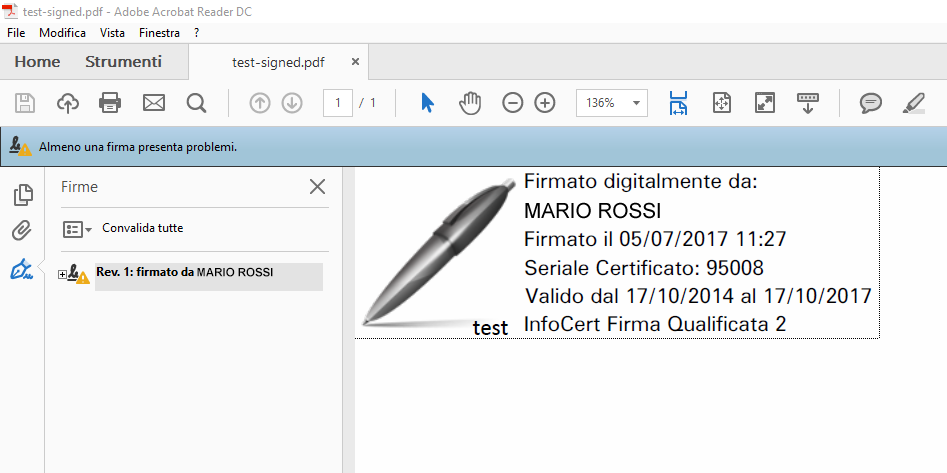Open the Modifica menu

click(62, 33)
